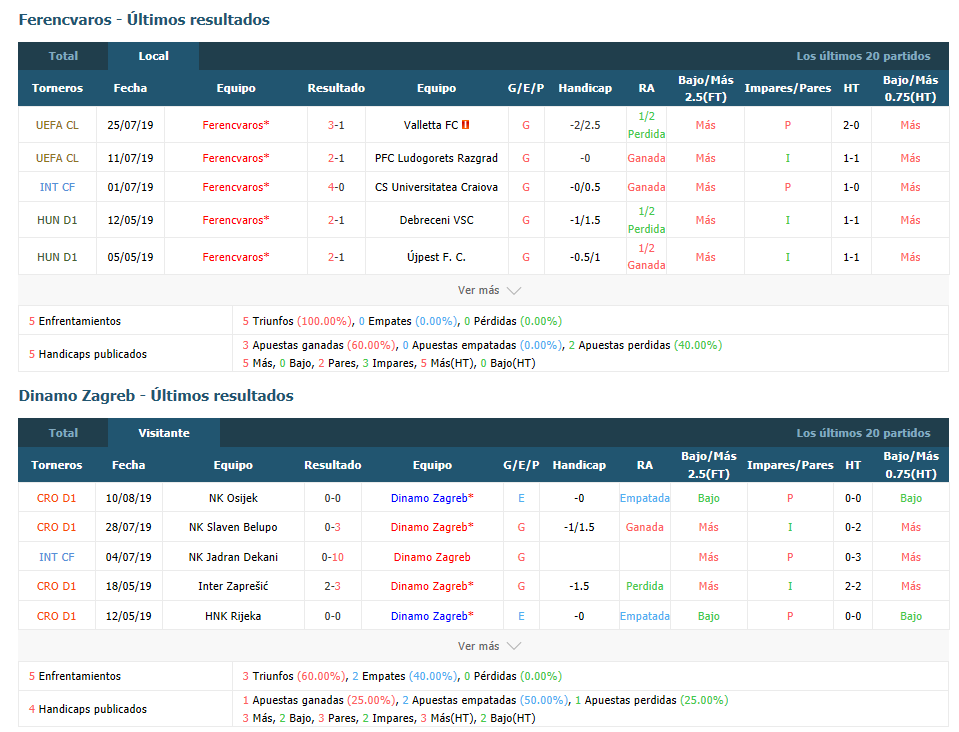Open UEFA CL tournament on 11/07/19 row
The image size is (959, 732).
[x=57, y=158]
